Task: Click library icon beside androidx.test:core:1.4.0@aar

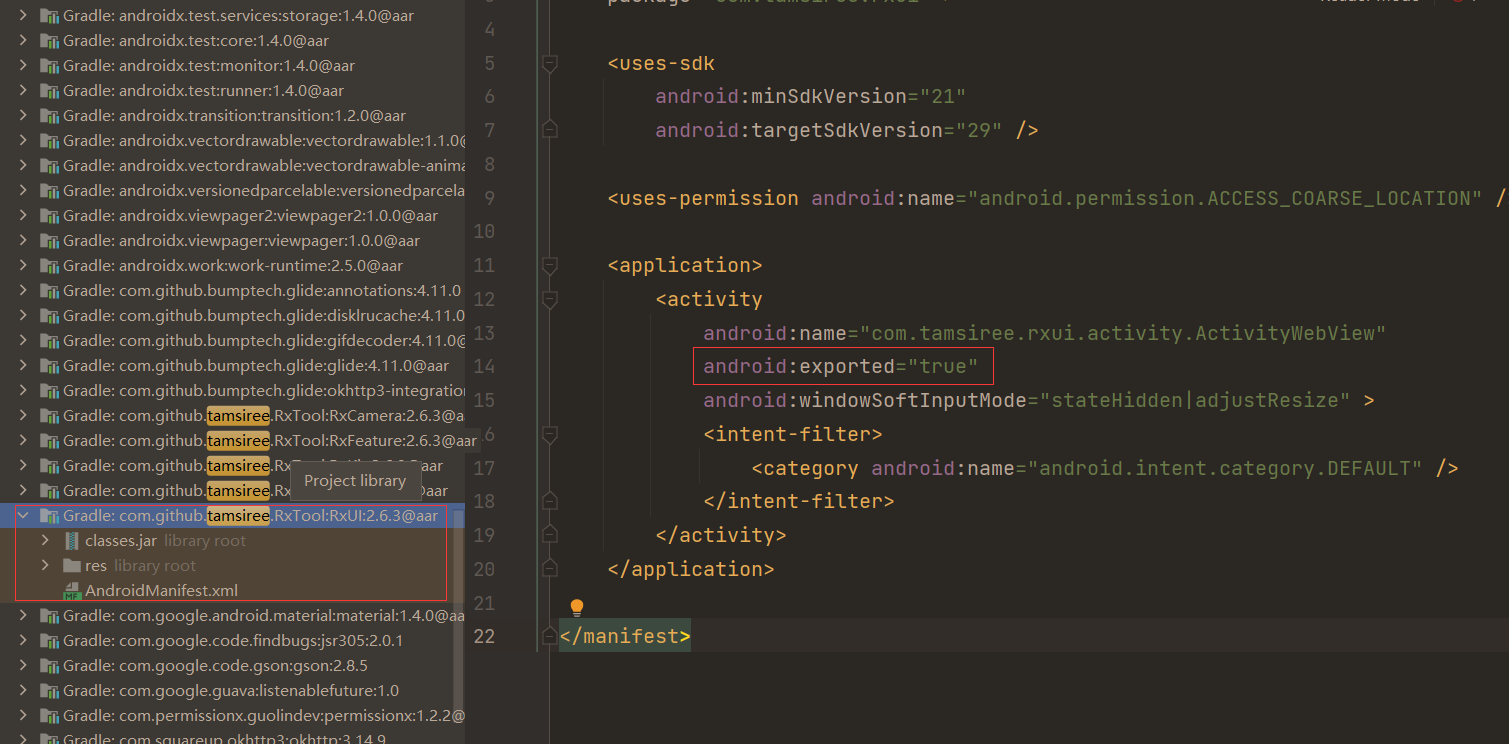Action: coord(50,41)
